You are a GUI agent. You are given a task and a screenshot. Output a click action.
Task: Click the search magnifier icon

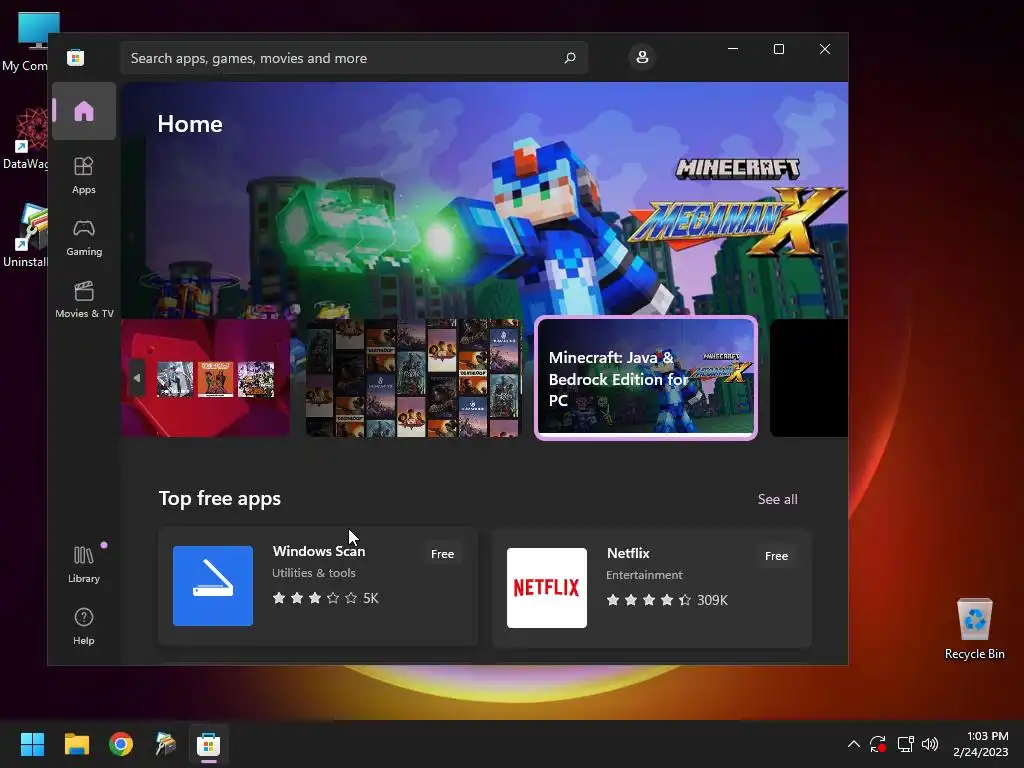click(569, 58)
